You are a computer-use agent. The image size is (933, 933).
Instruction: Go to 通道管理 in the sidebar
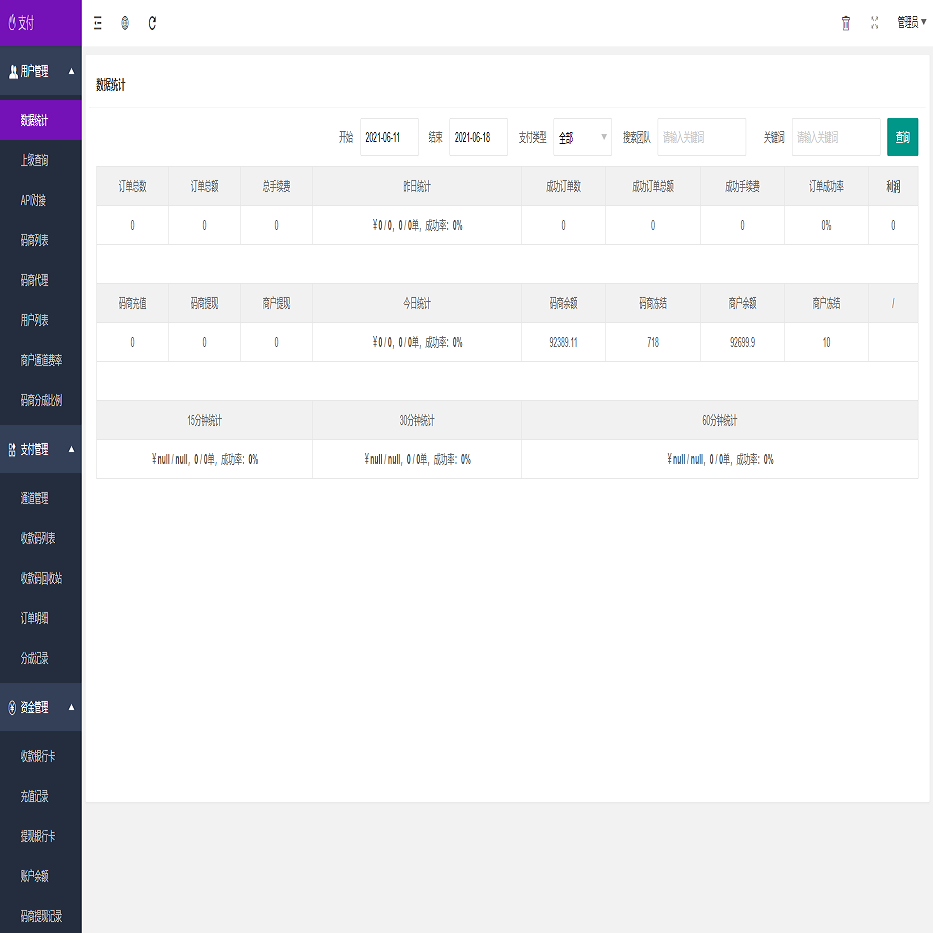coord(35,498)
